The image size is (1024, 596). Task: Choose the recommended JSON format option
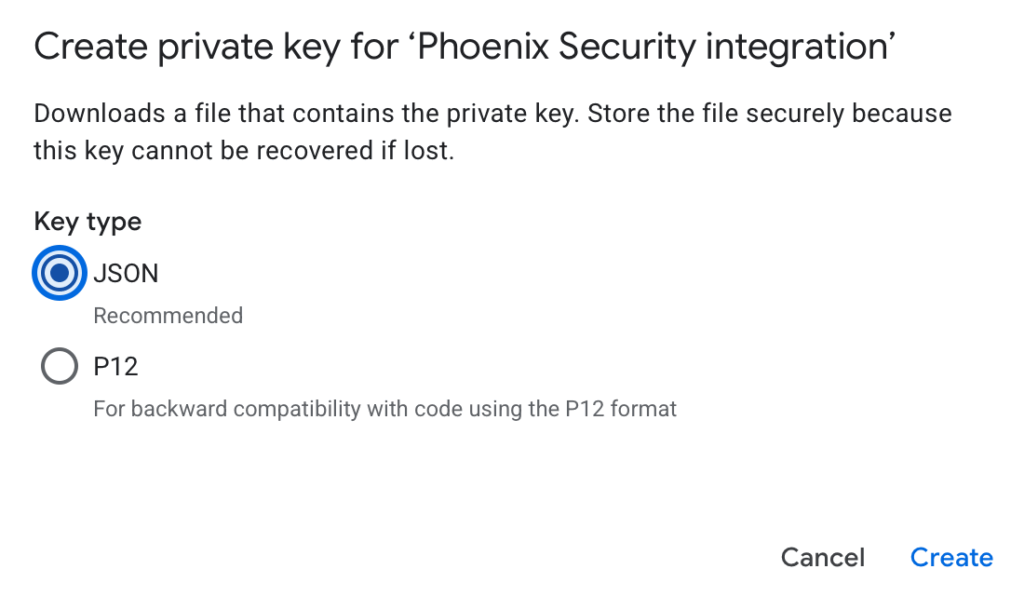[x=59, y=273]
